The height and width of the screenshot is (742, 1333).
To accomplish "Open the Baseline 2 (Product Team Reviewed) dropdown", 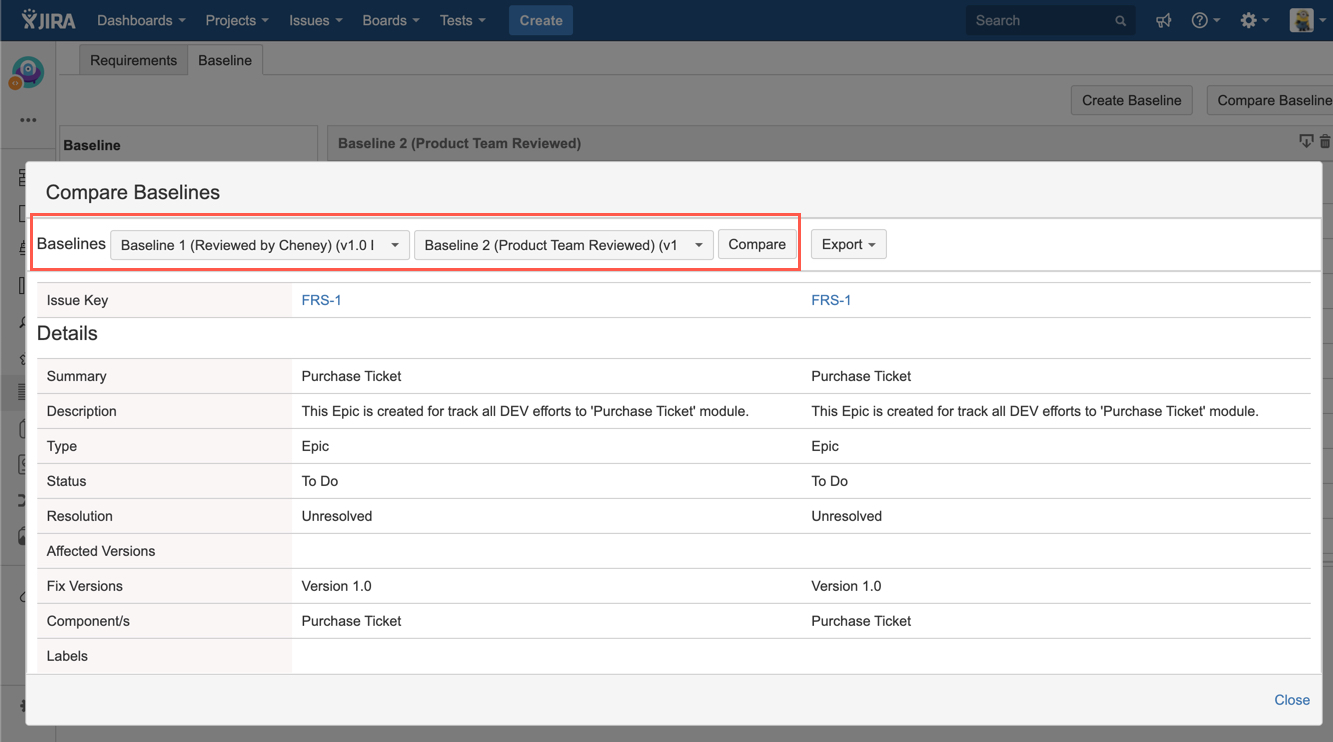I will point(563,245).
